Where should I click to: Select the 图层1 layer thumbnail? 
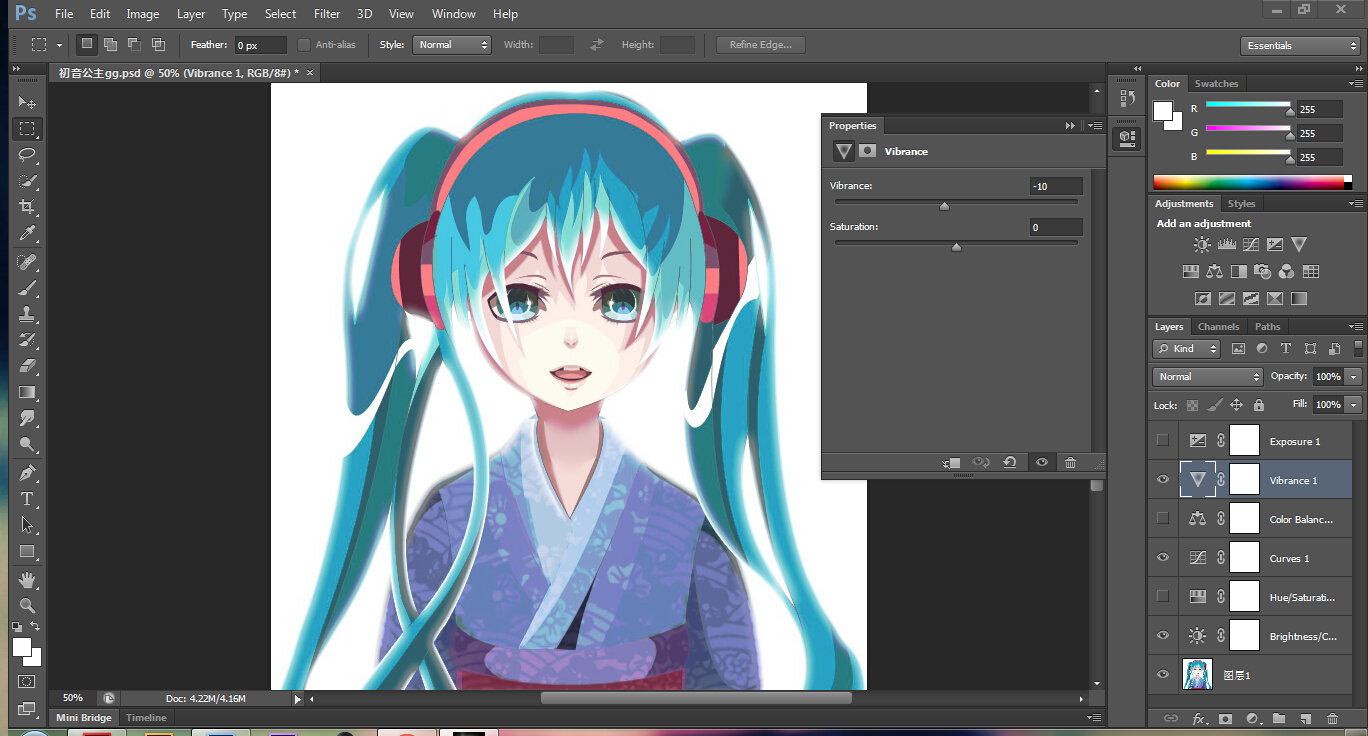[1197, 675]
